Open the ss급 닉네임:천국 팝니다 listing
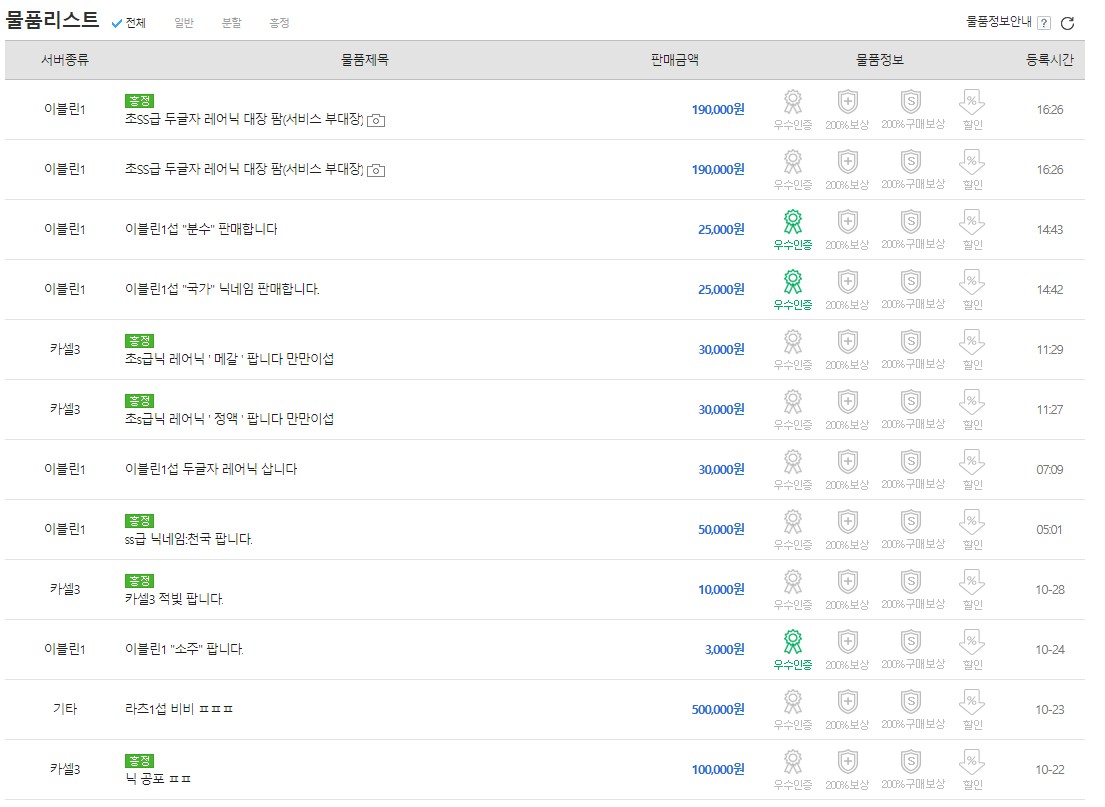The height and width of the screenshot is (807, 1105). (189, 539)
